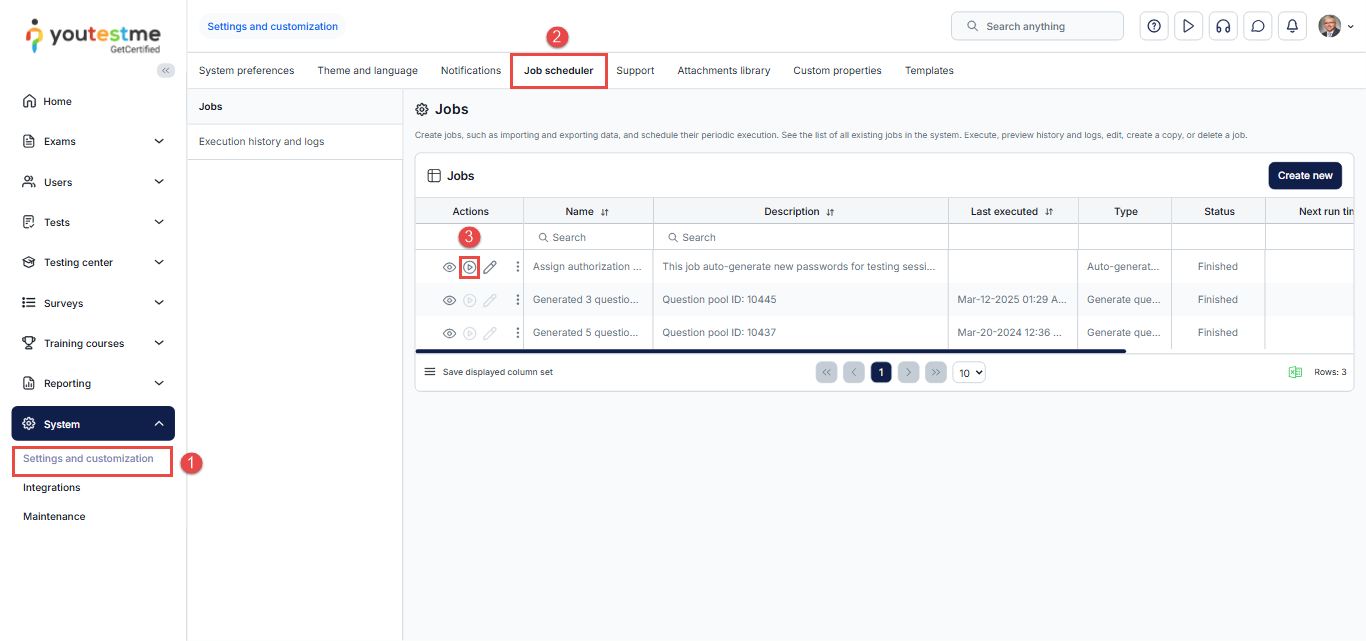
Task: Edit the Assign authorization job pencil icon
Action: coord(489,267)
